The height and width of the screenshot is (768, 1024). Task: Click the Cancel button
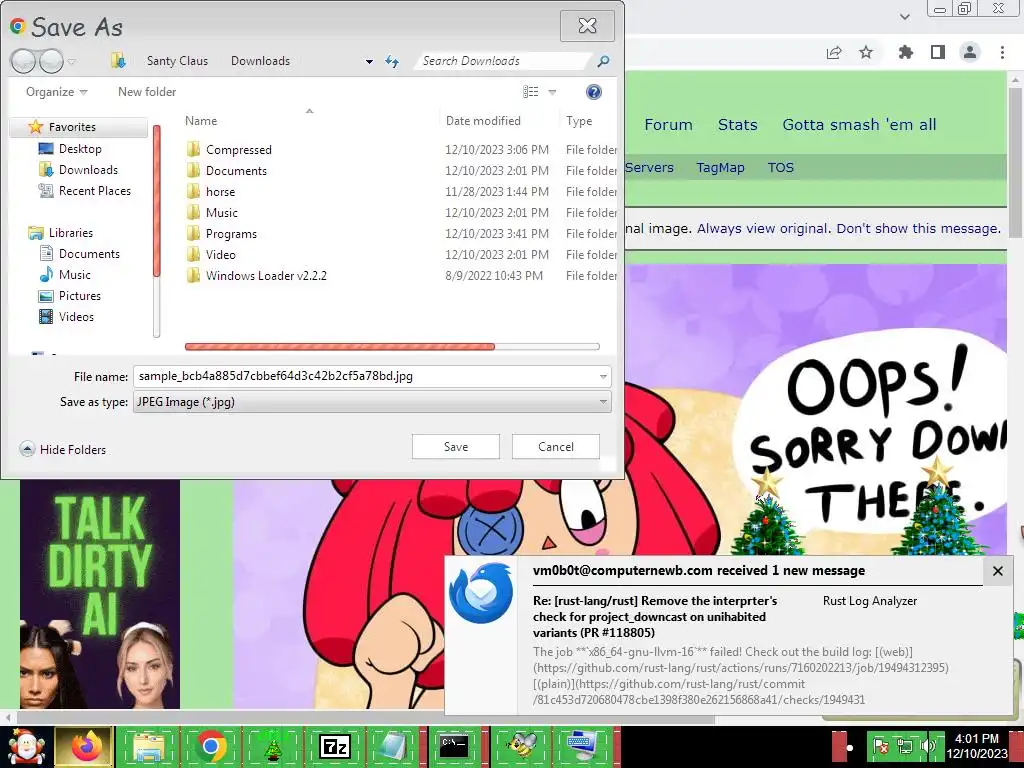[x=556, y=447]
